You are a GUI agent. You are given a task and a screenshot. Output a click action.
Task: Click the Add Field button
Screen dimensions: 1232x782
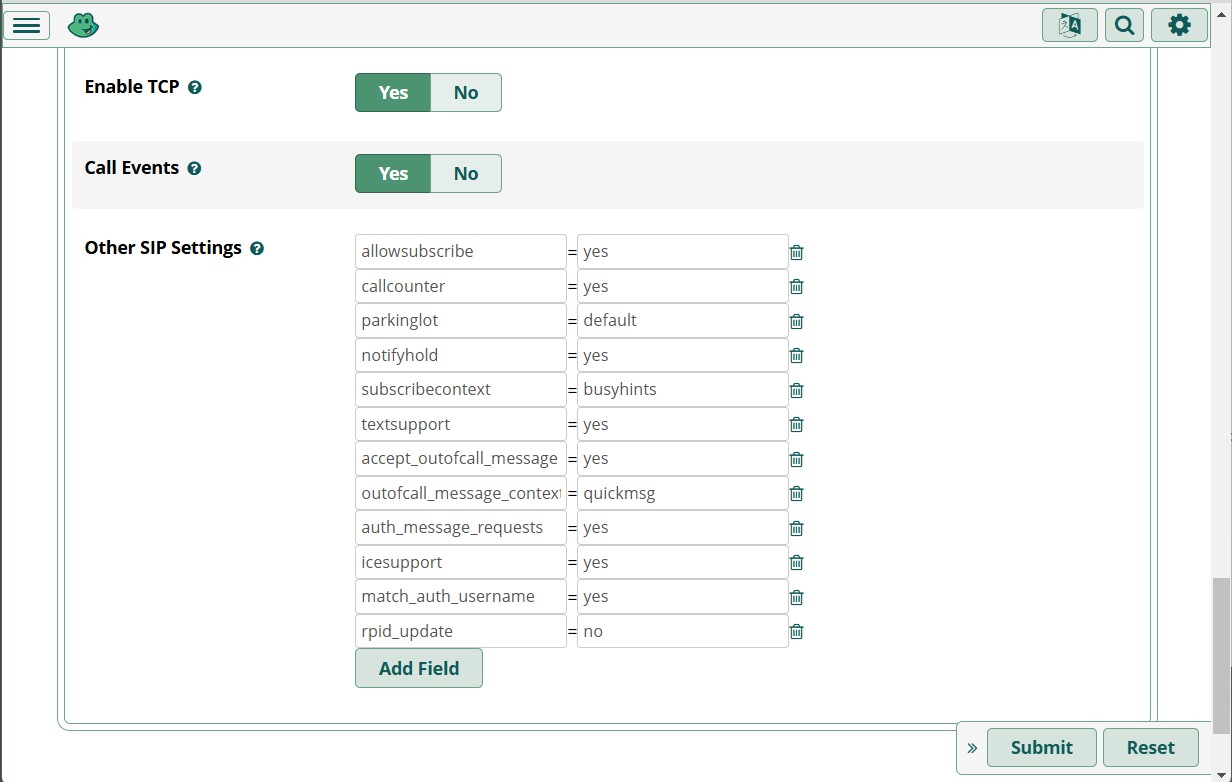(418, 668)
